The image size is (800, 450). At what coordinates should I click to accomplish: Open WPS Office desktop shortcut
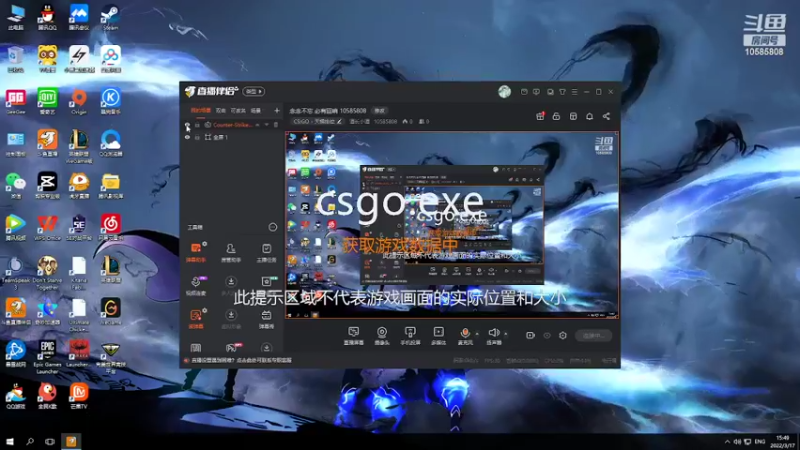click(x=47, y=227)
